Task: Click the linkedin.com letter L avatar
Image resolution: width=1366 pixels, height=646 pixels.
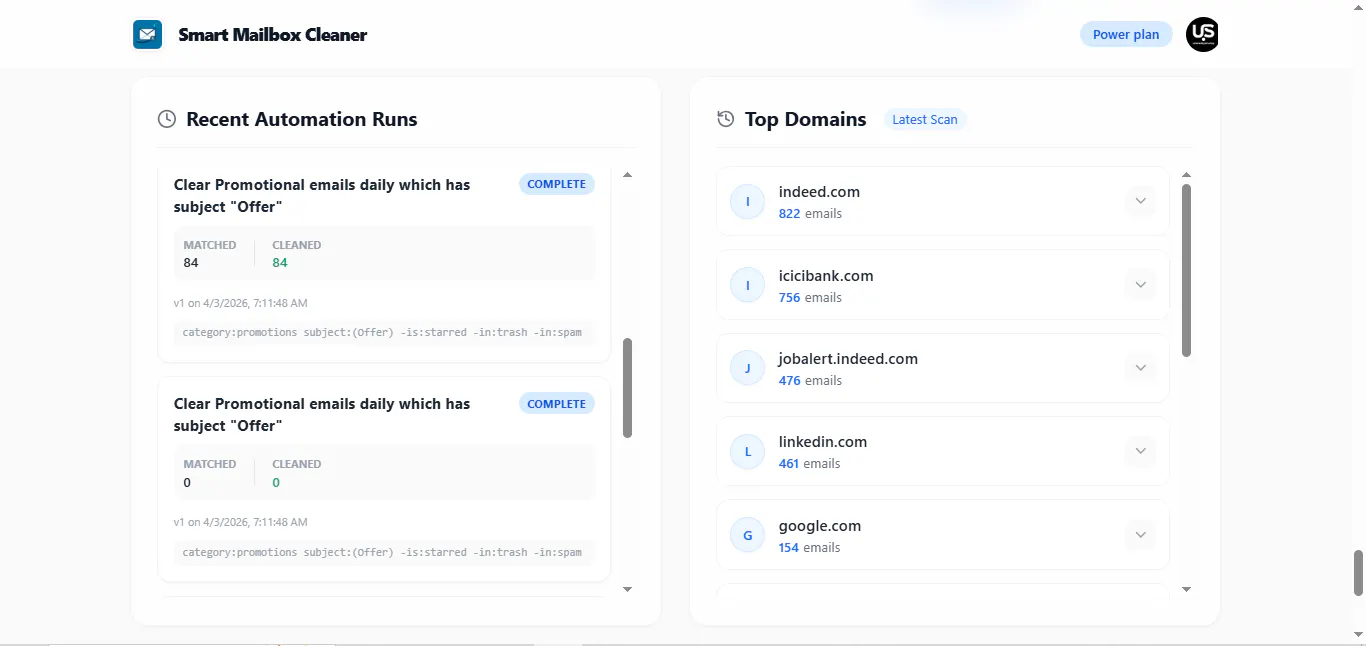Action: 747,452
